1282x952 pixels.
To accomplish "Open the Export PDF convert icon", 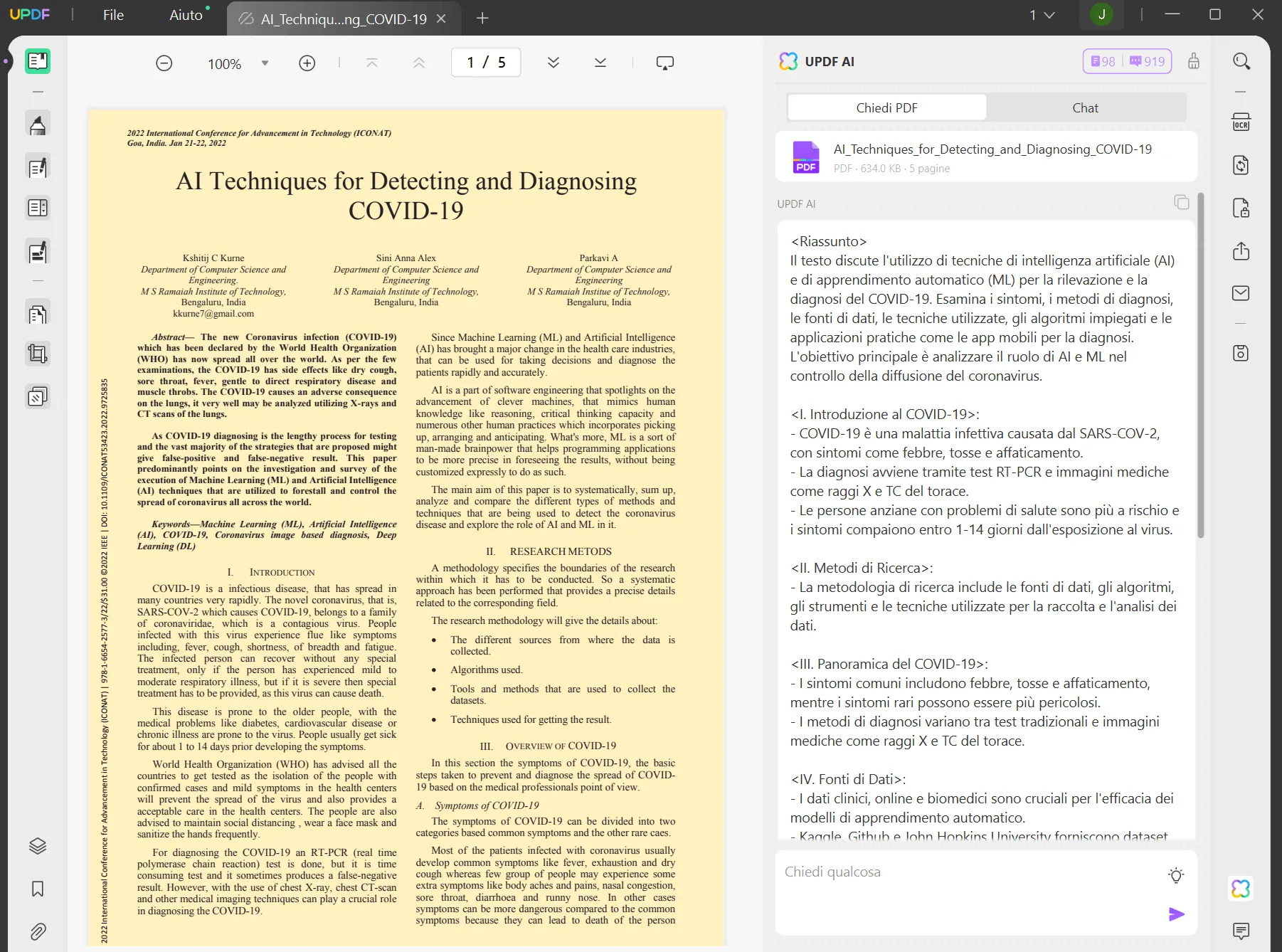I will [1241, 165].
